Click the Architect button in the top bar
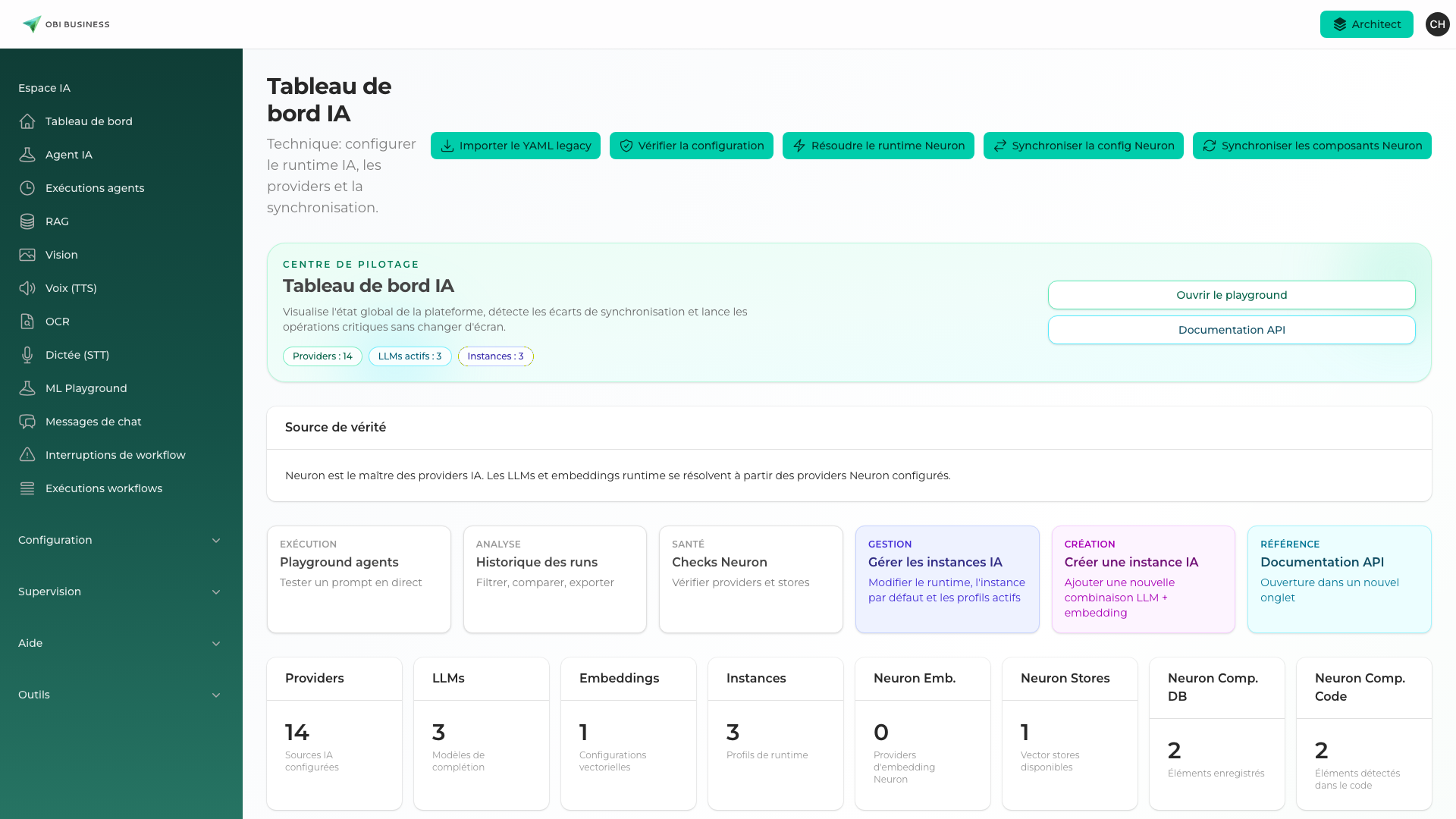The height and width of the screenshot is (819, 1456). coord(1367,24)
